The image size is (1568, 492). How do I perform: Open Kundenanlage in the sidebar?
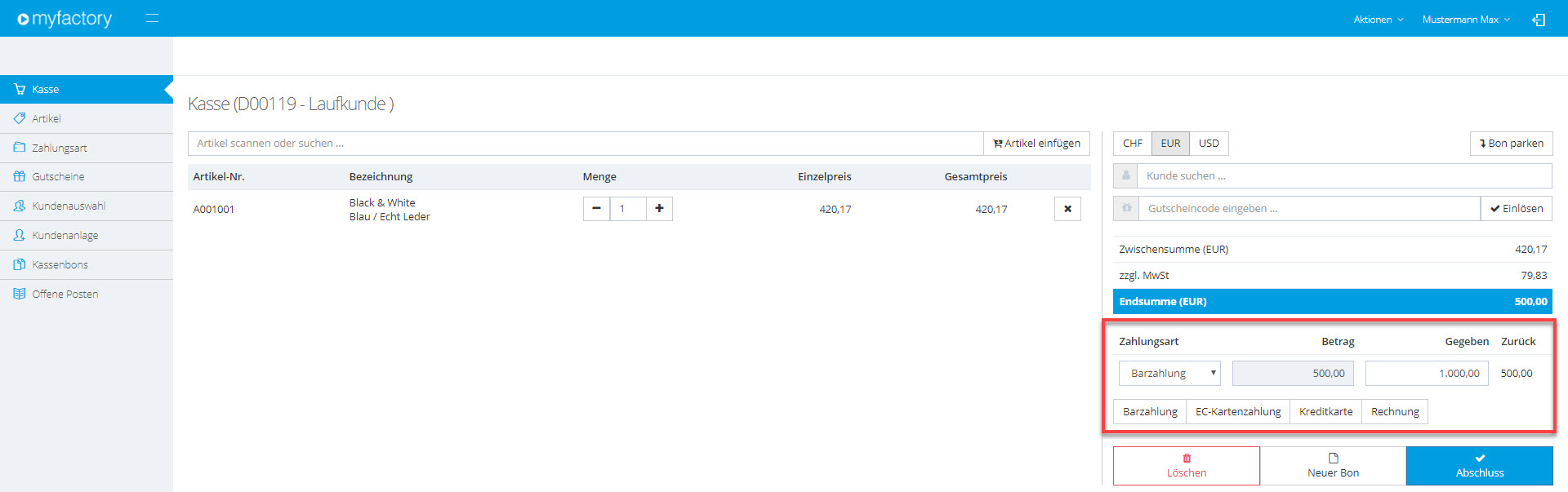click(87, 235)
